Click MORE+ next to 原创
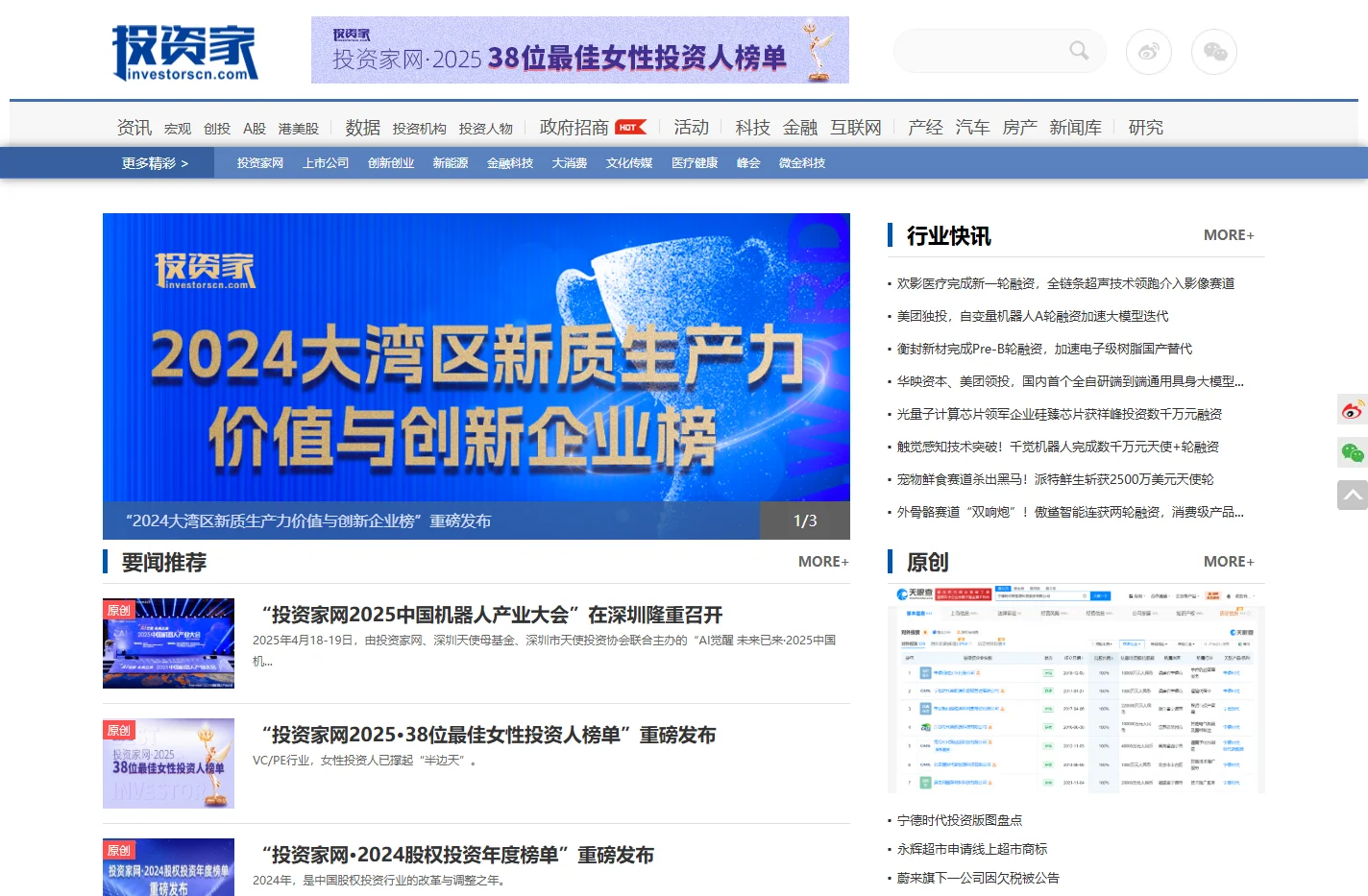 click(1229, 562)
